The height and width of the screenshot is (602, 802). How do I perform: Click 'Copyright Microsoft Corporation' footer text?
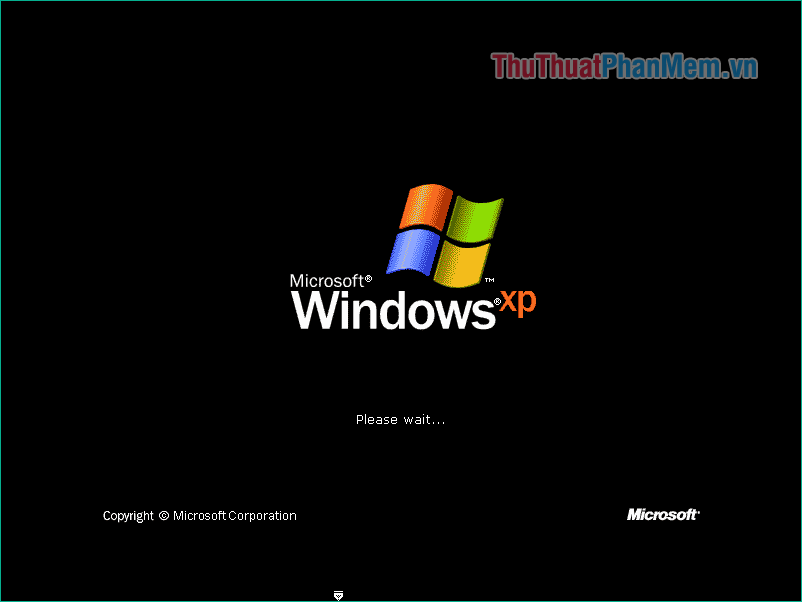(199, 515)
